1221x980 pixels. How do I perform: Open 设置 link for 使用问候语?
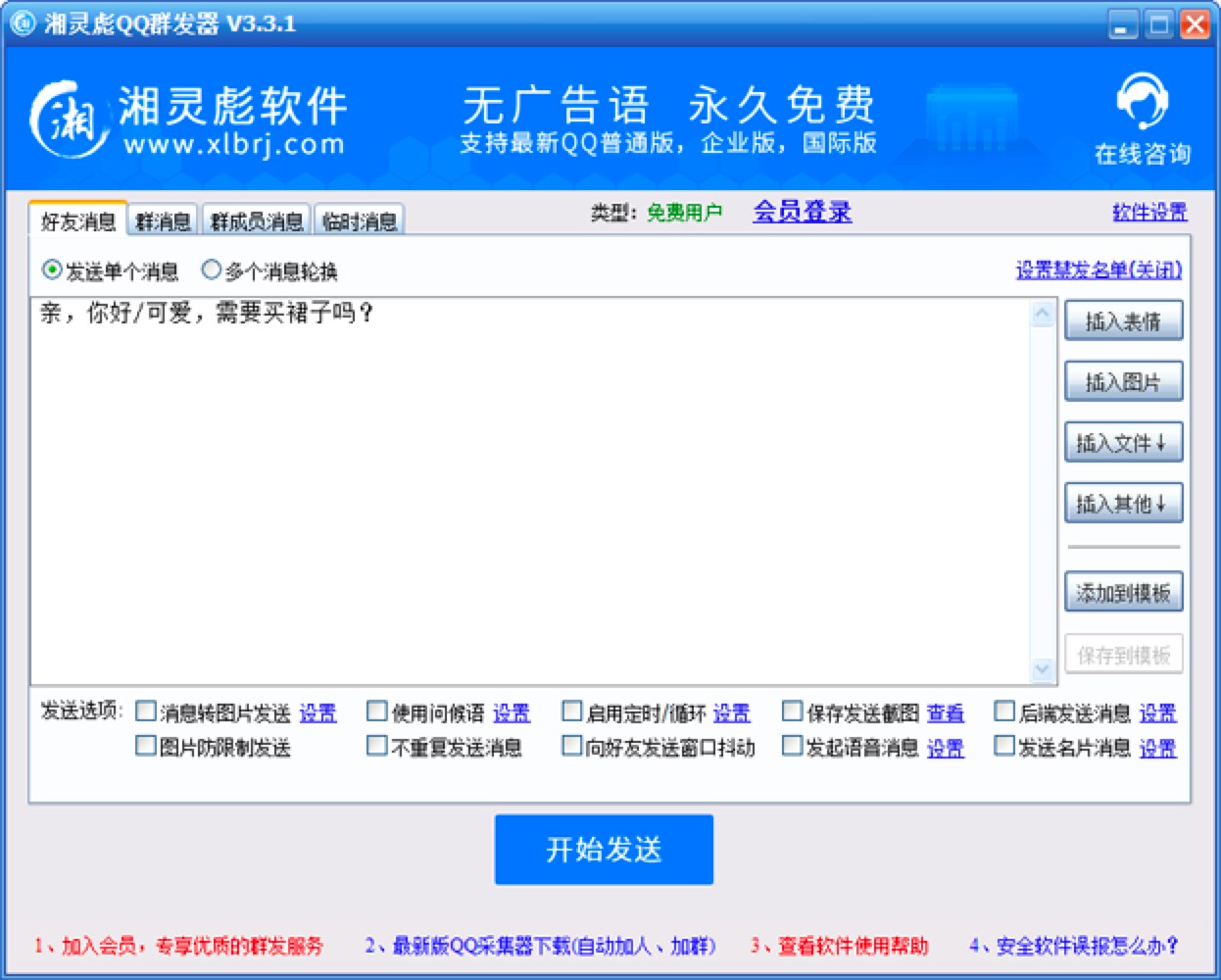click(x=512, y=713)
